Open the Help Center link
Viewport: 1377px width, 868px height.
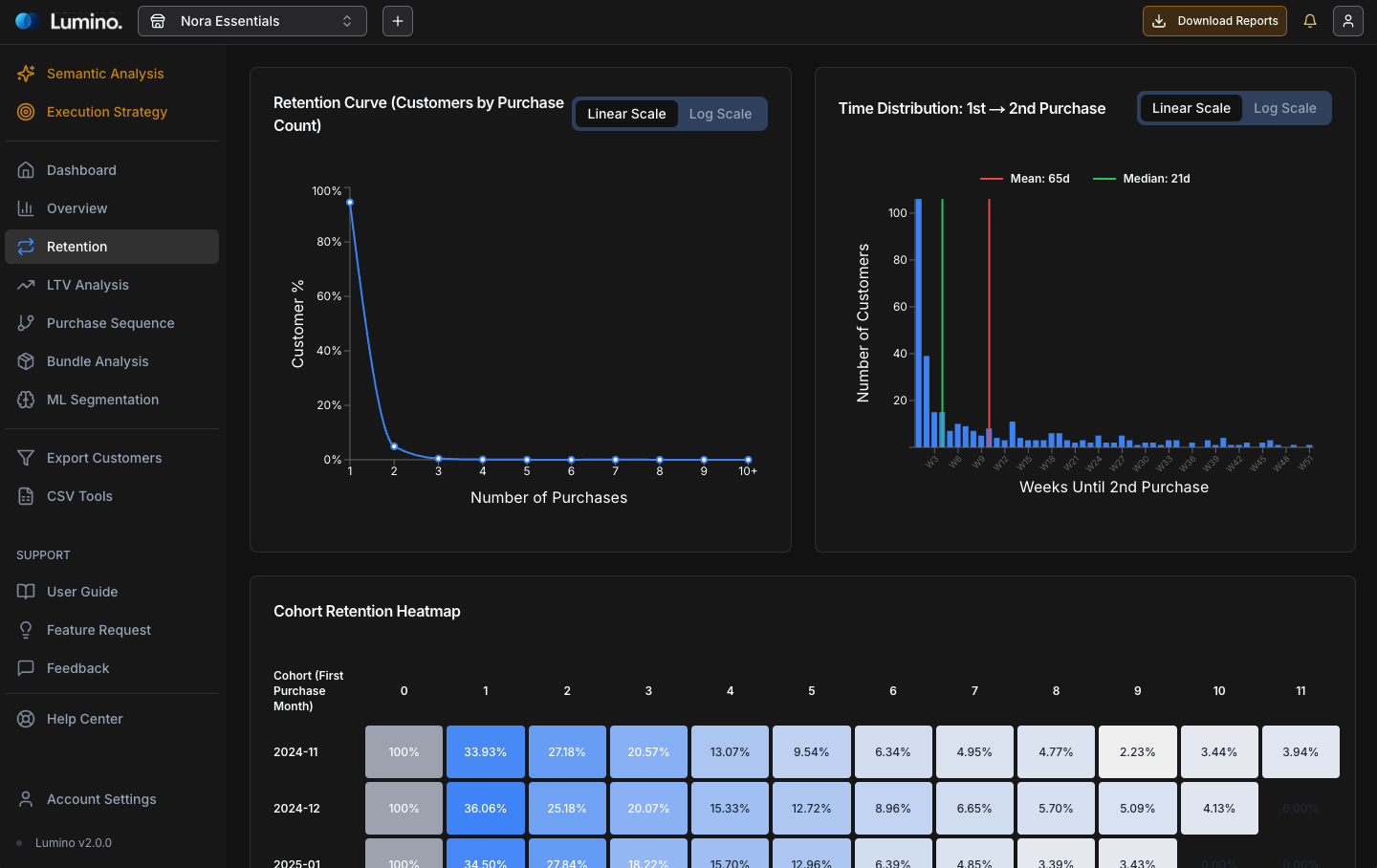[84, 719]
